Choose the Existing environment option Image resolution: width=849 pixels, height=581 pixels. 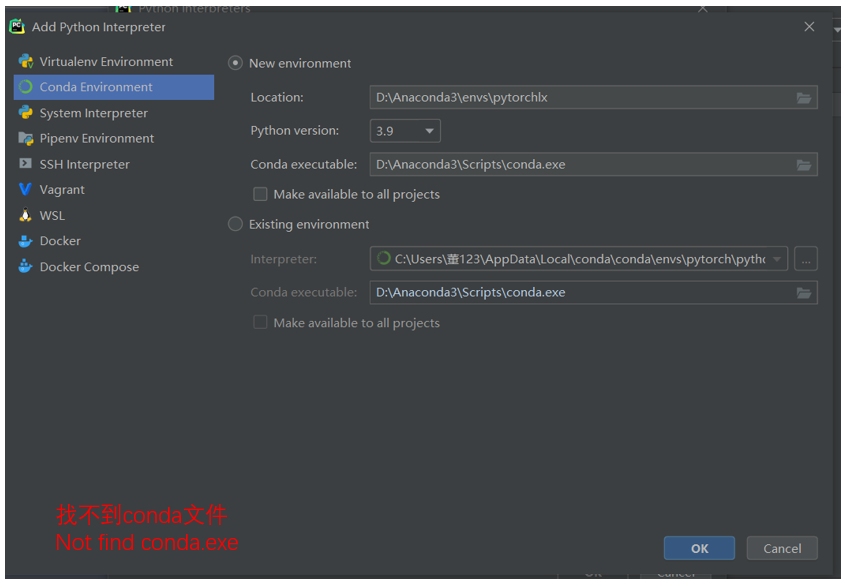click(235, 224)
